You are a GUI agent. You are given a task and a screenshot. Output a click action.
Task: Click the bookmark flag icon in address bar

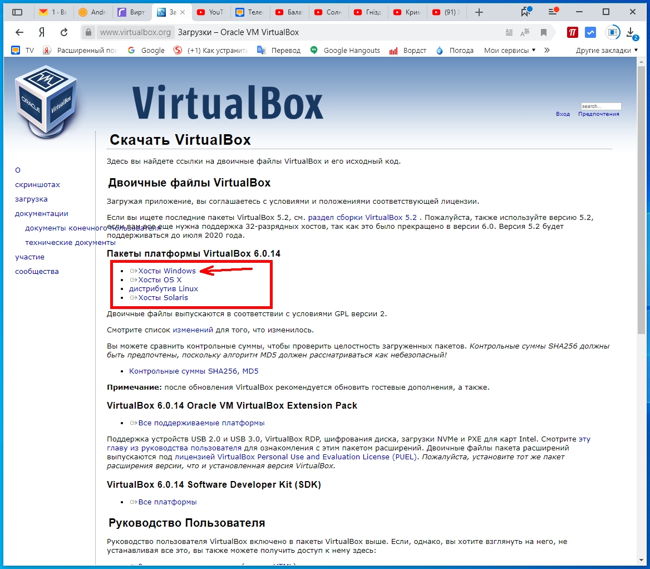pos(543,32)
